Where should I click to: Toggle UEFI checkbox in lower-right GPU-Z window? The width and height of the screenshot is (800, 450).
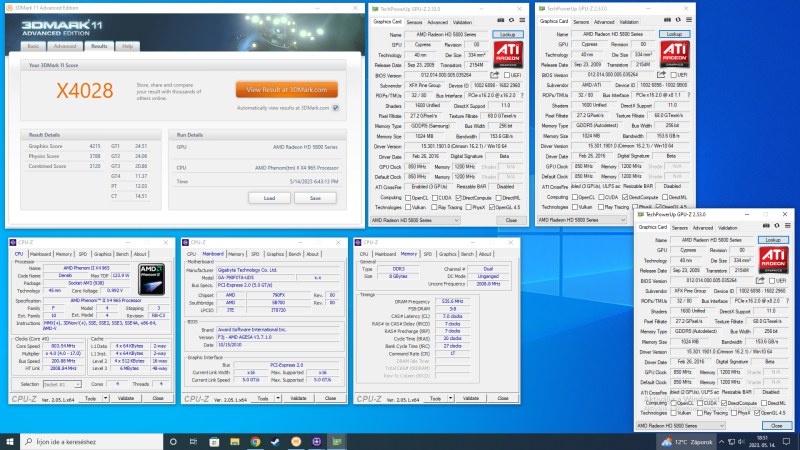(x=772, y=281)
